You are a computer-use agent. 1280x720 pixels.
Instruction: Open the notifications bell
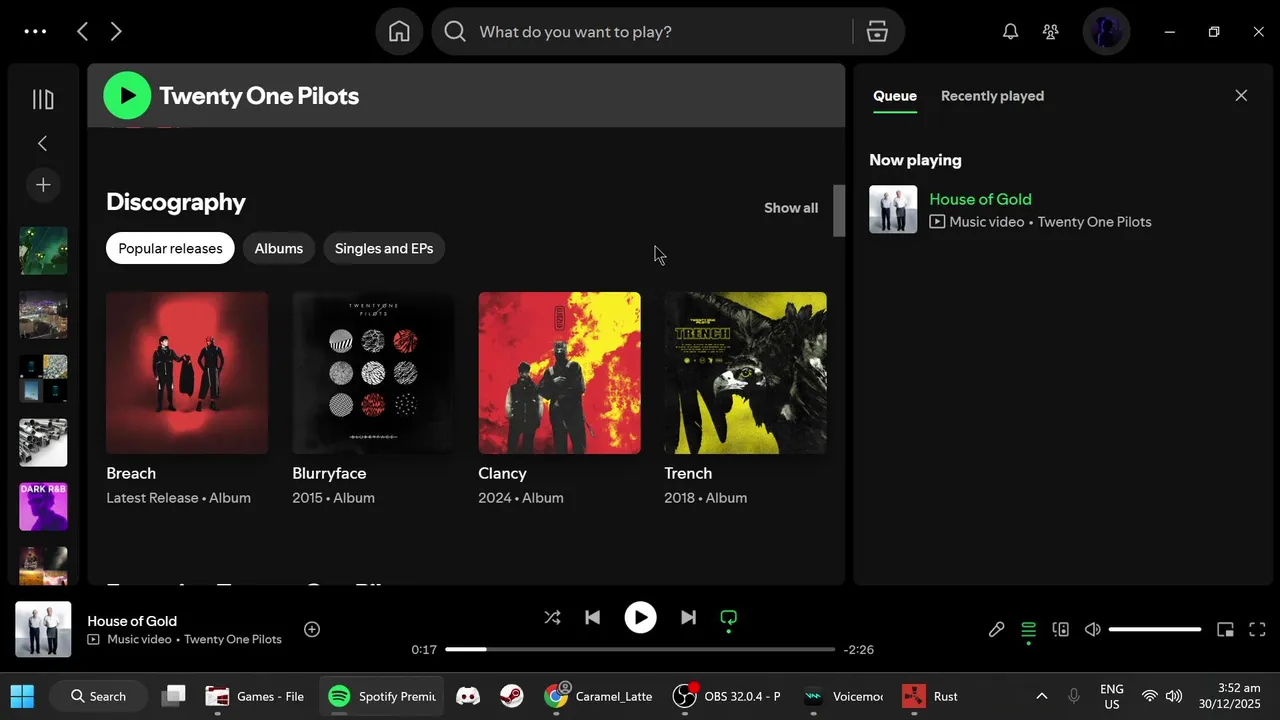pyautogui.click(x=1010, y=32)
